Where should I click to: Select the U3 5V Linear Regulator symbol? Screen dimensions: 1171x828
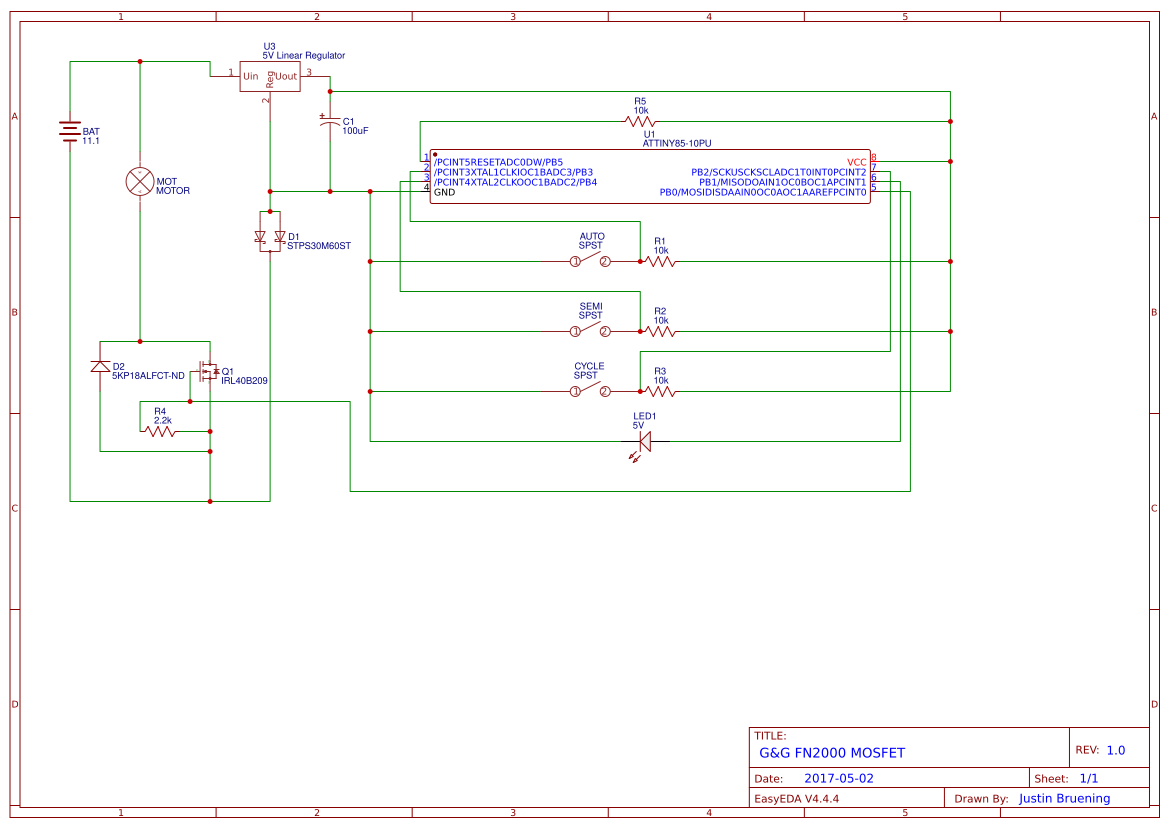click(268, 76)
